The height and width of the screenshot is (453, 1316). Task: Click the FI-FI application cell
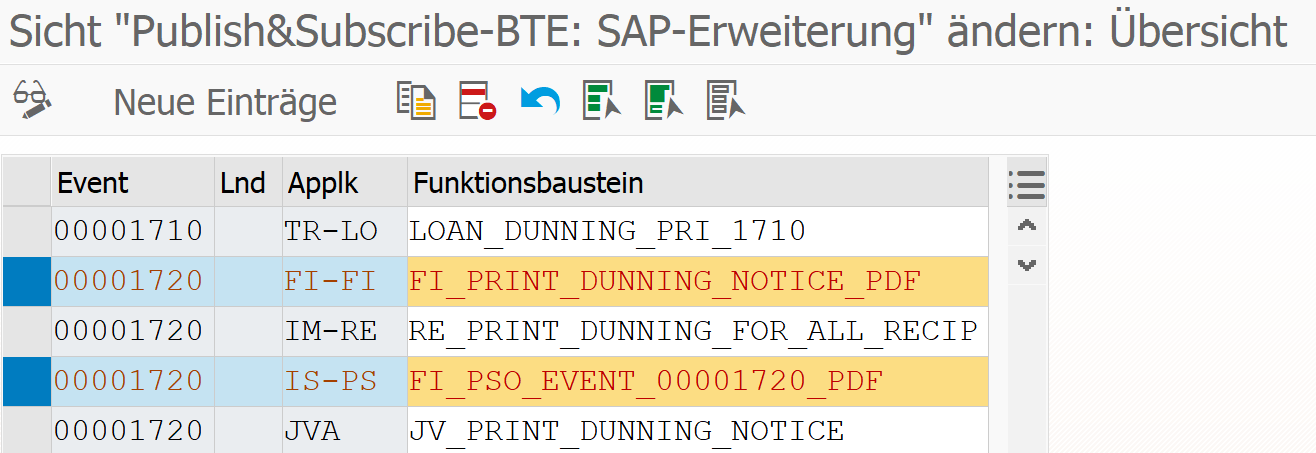click(345, 281)
